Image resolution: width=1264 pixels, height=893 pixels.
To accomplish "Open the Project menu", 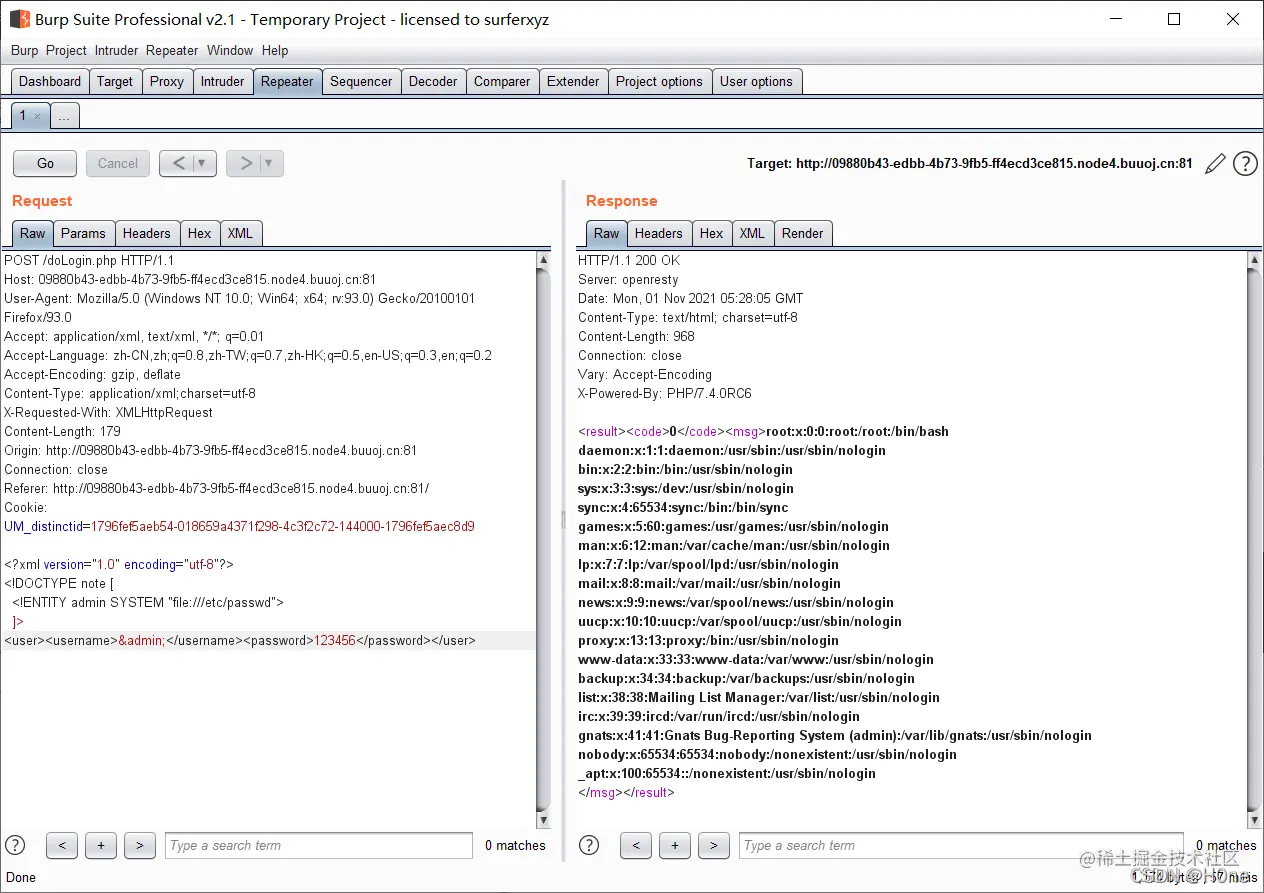I will 66,50.
